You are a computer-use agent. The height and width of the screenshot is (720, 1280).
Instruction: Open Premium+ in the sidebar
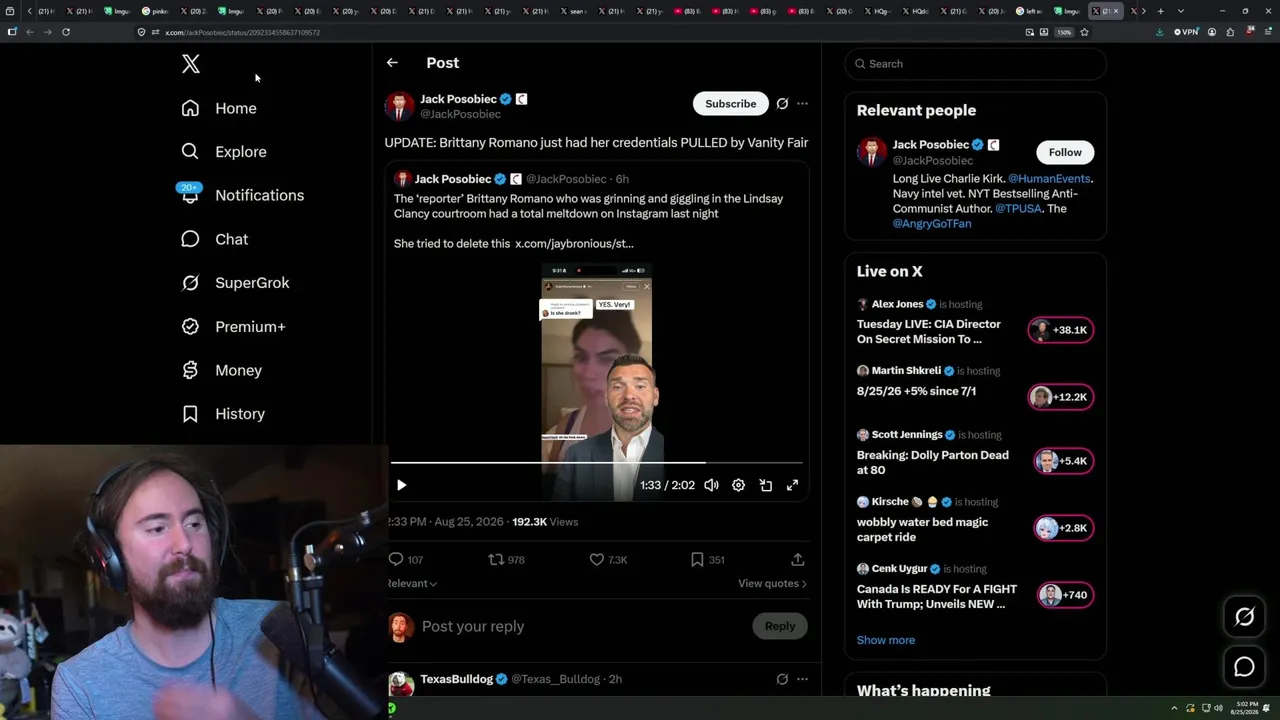[x=233, y=327]
